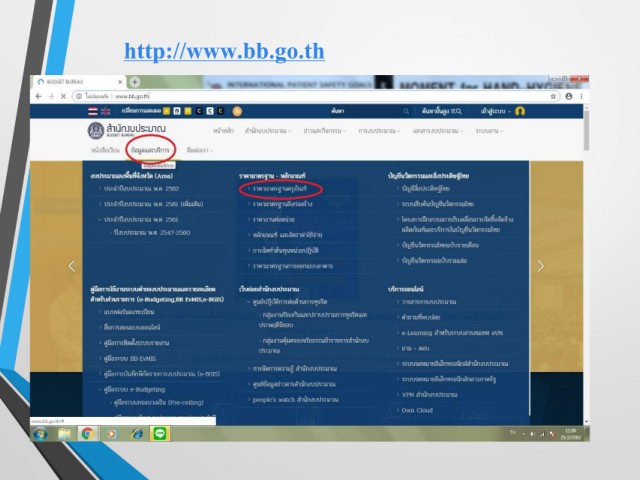Open the Own Cloud link
640x480 pixels.
coord(418,410)
